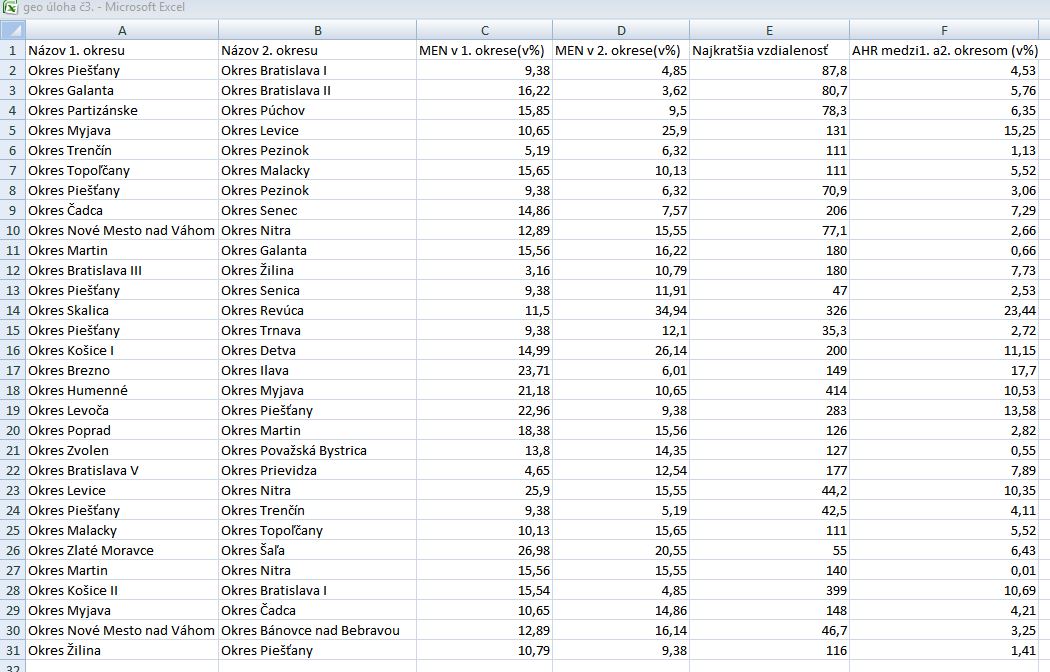The width and height of the screenshot is (1050, 672).
Task: Click the 'Názov 2. okresu' header cell
Action: [x=317, y=50]
